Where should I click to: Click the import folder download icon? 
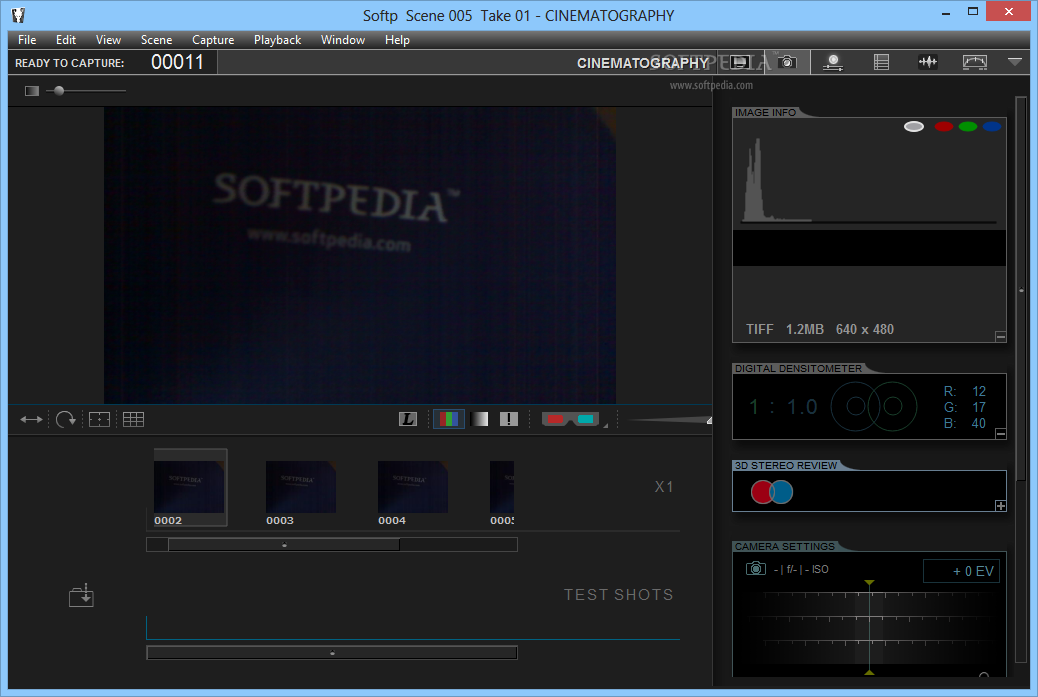[81, 595]
